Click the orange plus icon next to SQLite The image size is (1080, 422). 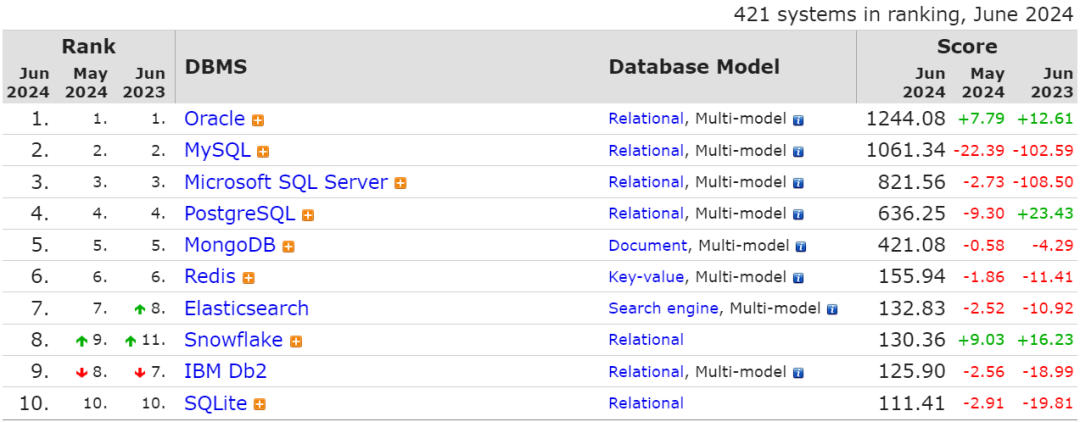coord(259,404)
